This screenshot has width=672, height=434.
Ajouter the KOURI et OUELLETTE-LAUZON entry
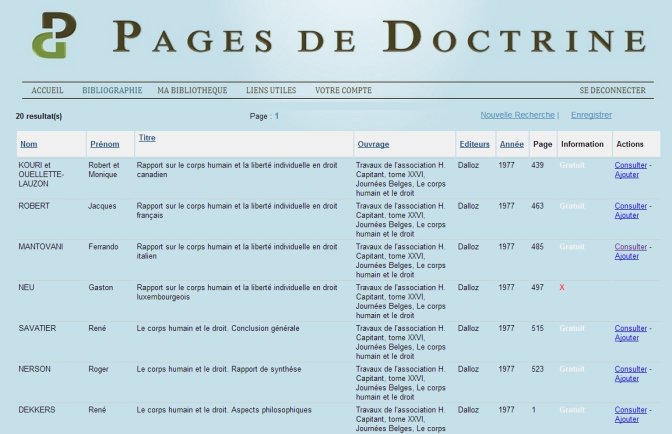[627, 174]
